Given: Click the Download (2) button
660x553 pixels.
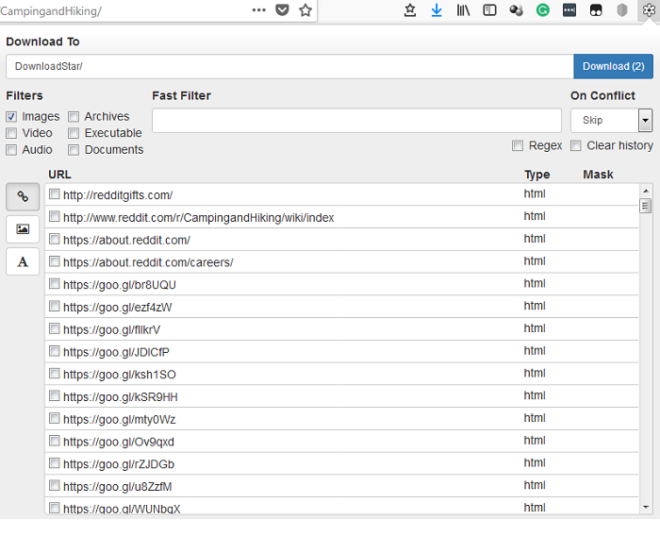Looking at the screenshot, I should point(613,66).
